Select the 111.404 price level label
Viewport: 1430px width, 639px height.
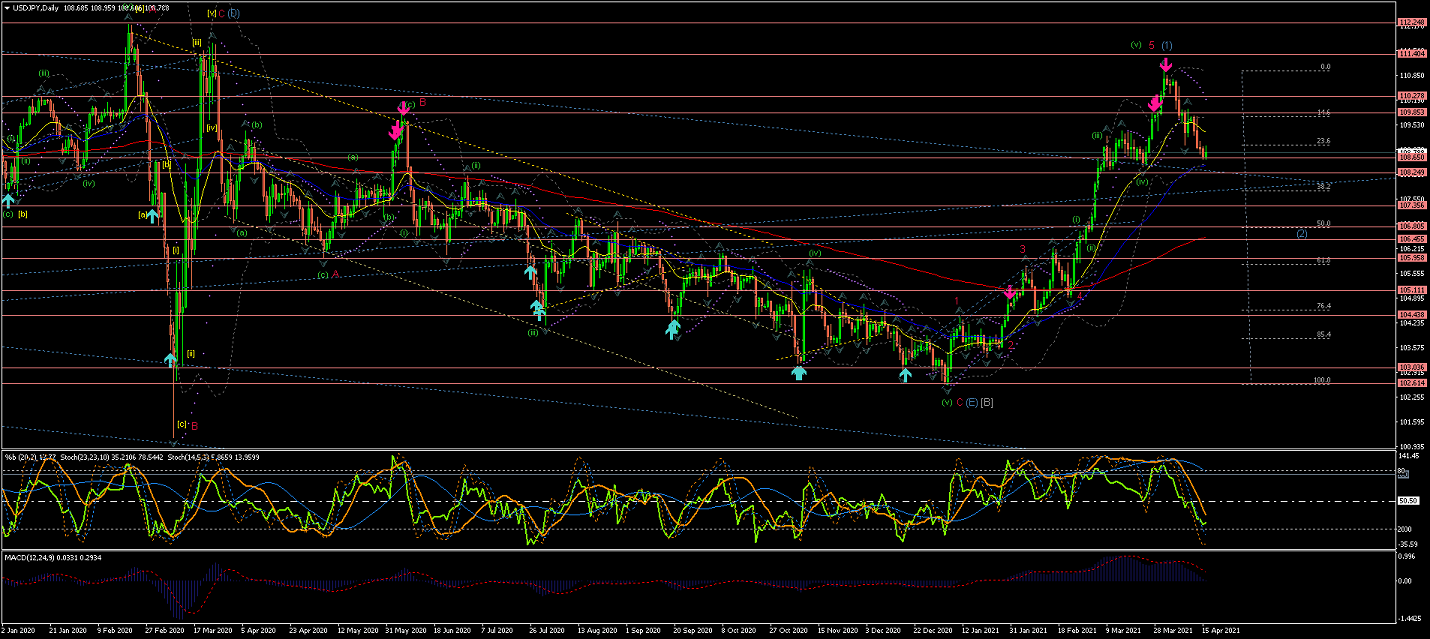pos(1412,55)
